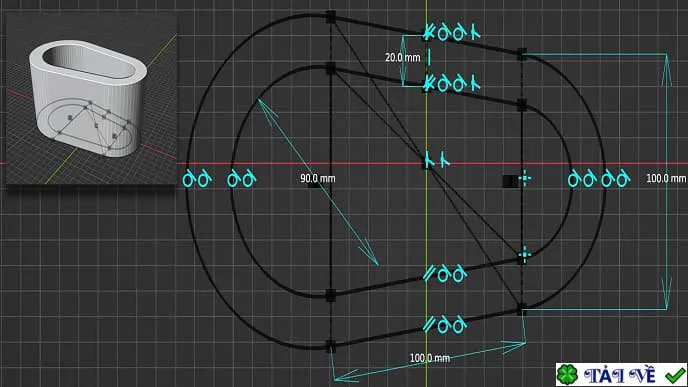Select the vertical constraint bar beside 20.0 mm
This screenshot has height=387, width=688.
click(x=429, y=57)
